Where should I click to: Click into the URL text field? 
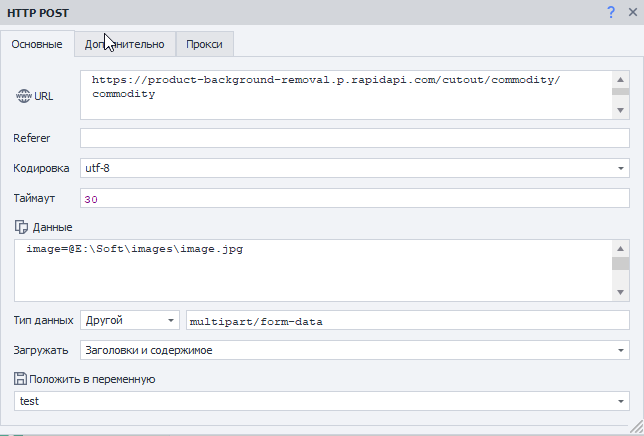(340, 95)
